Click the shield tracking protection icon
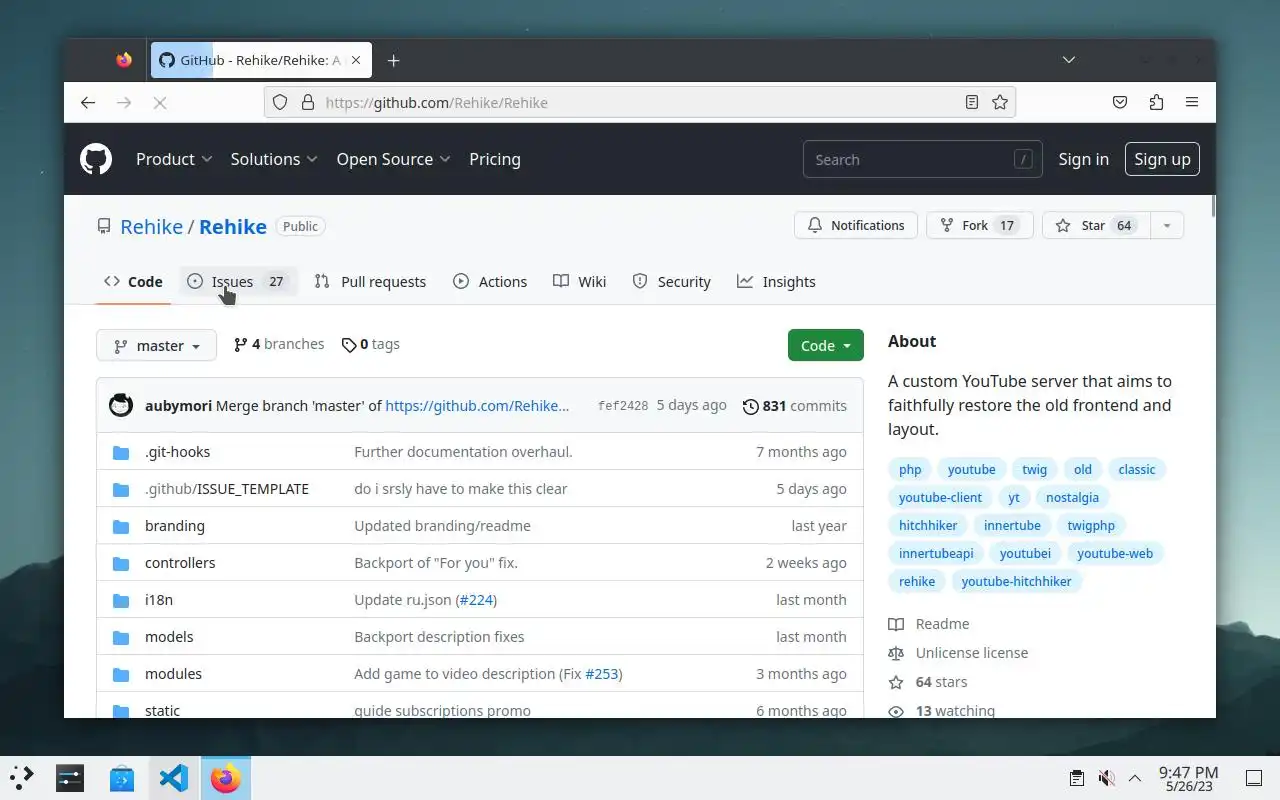 point(280,102)
